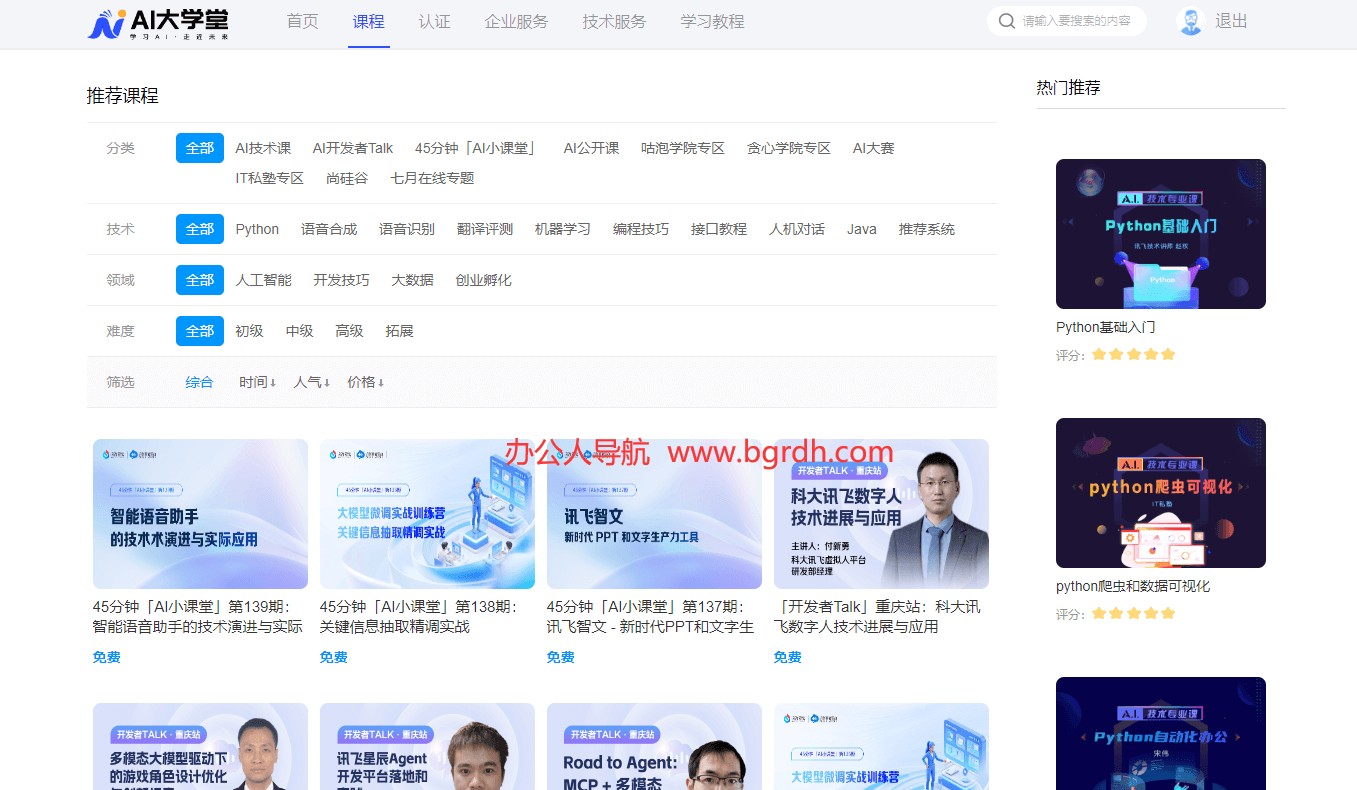Click the search magnifier icon
1357x790 pixels.
pos(1006,21)
